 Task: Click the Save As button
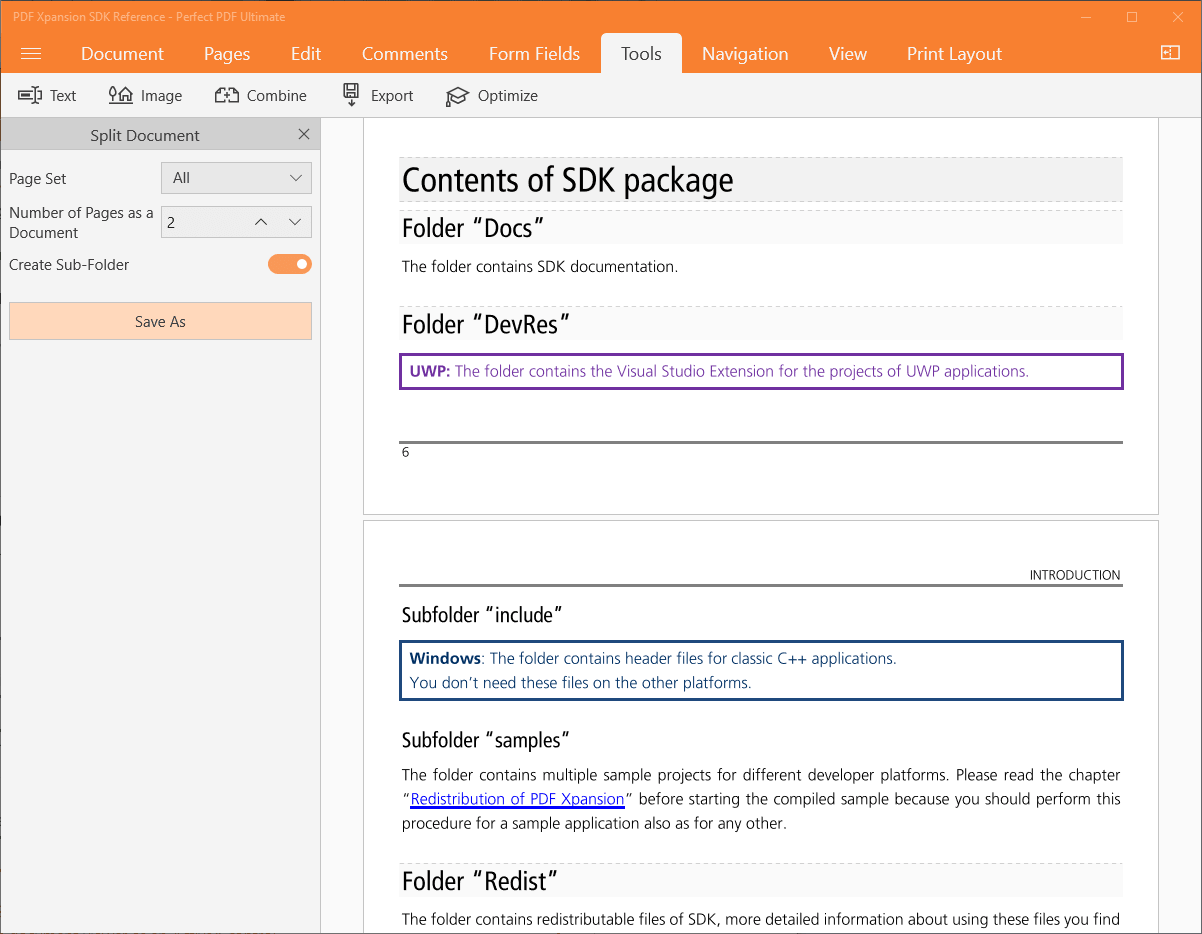[x=160, y=321]
